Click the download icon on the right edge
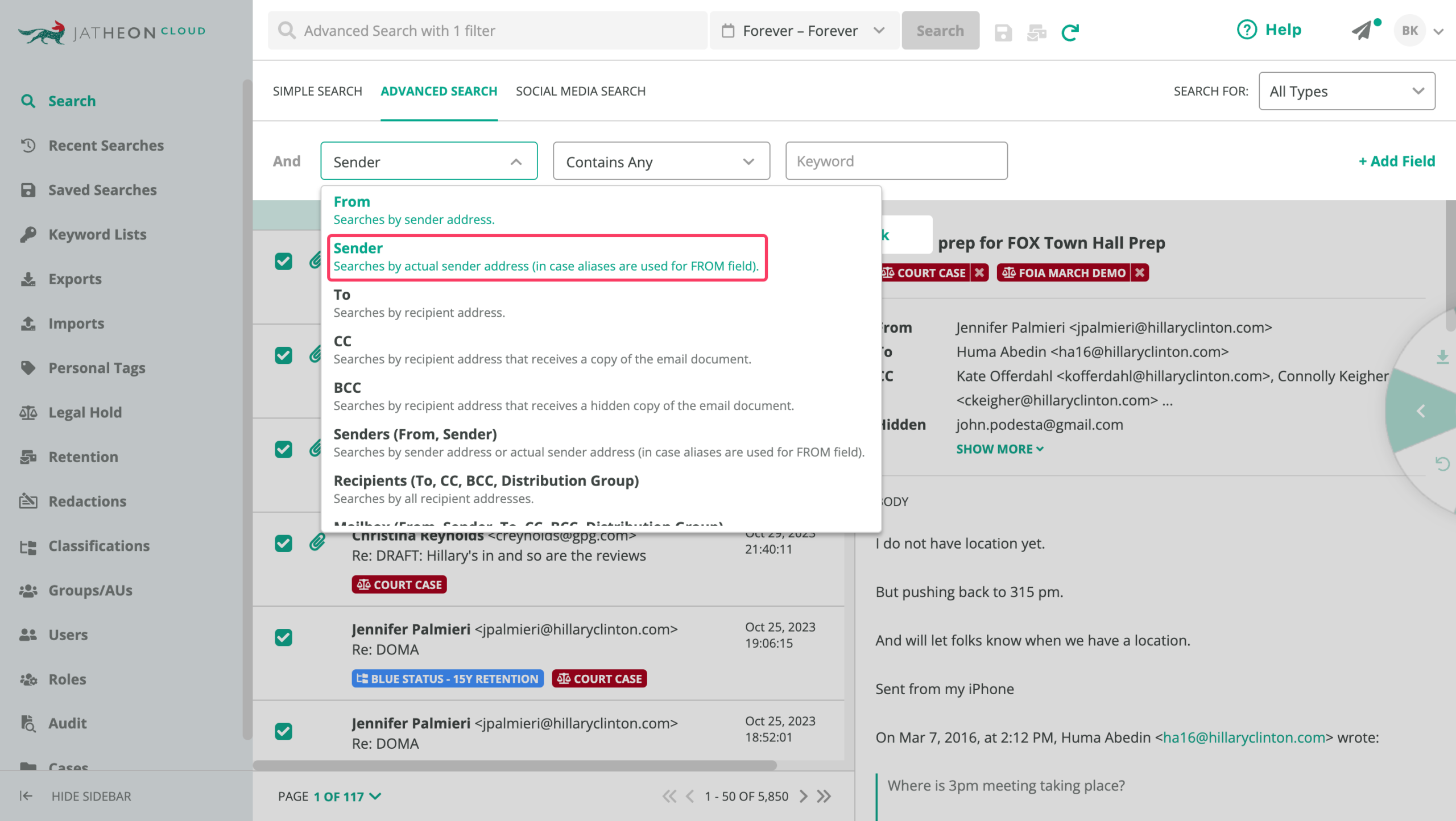Viewport: 1456px width, 821px height. click(1442, 357)
